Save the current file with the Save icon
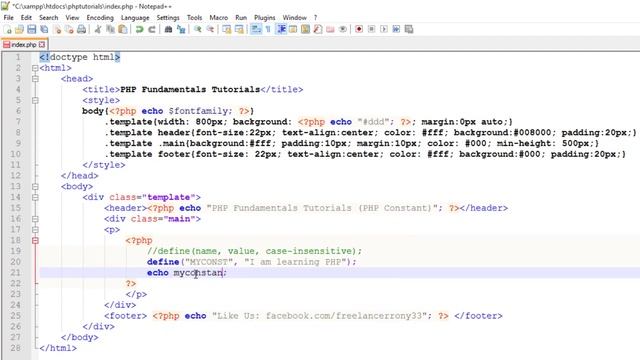 pos(31,29)
